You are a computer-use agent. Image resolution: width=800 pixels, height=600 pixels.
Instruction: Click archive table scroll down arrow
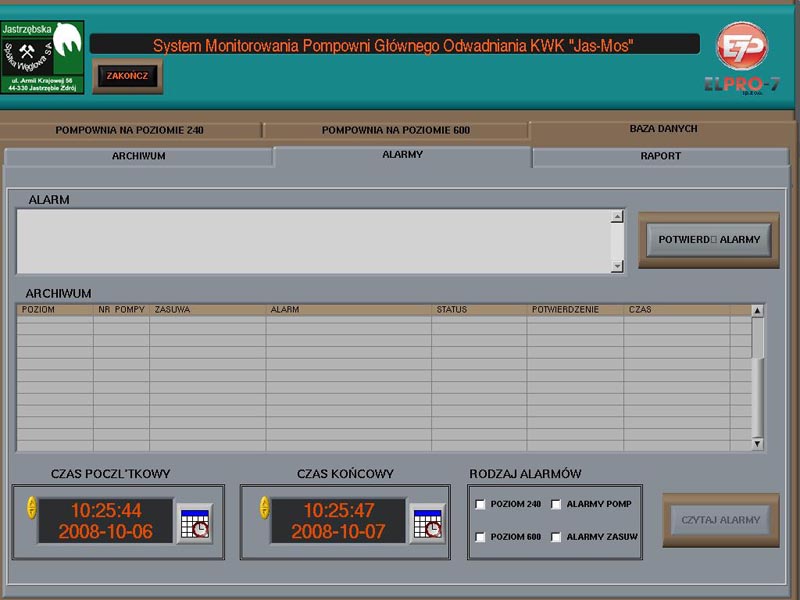coord(758,444)
